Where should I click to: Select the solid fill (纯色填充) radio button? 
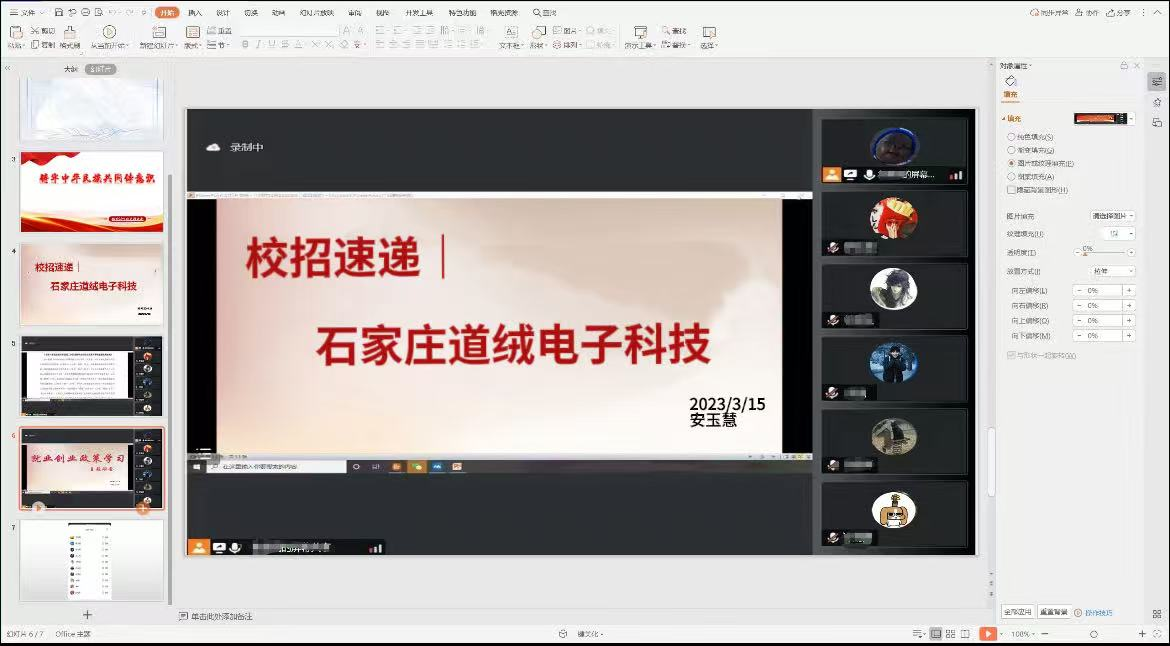[x=1011, y=137]
